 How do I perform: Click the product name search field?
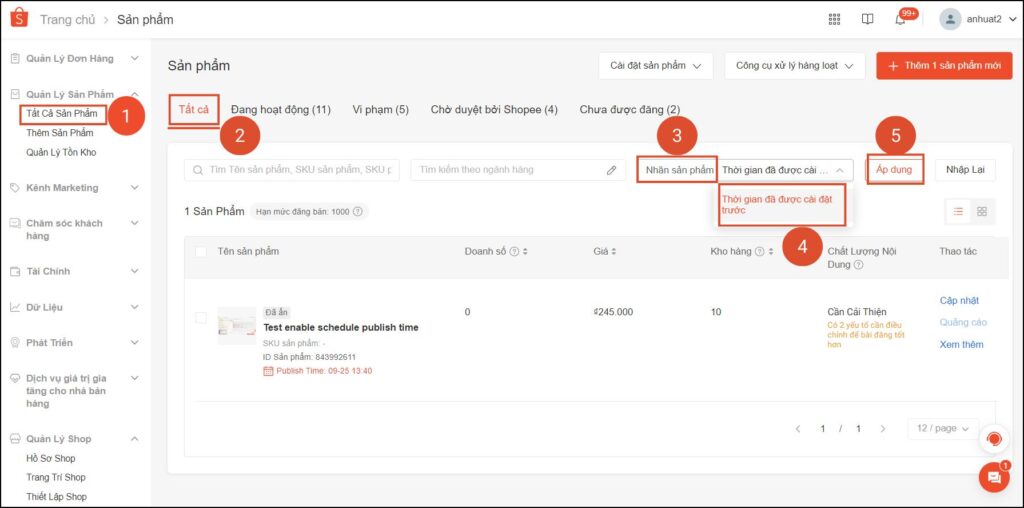[292, 170]
